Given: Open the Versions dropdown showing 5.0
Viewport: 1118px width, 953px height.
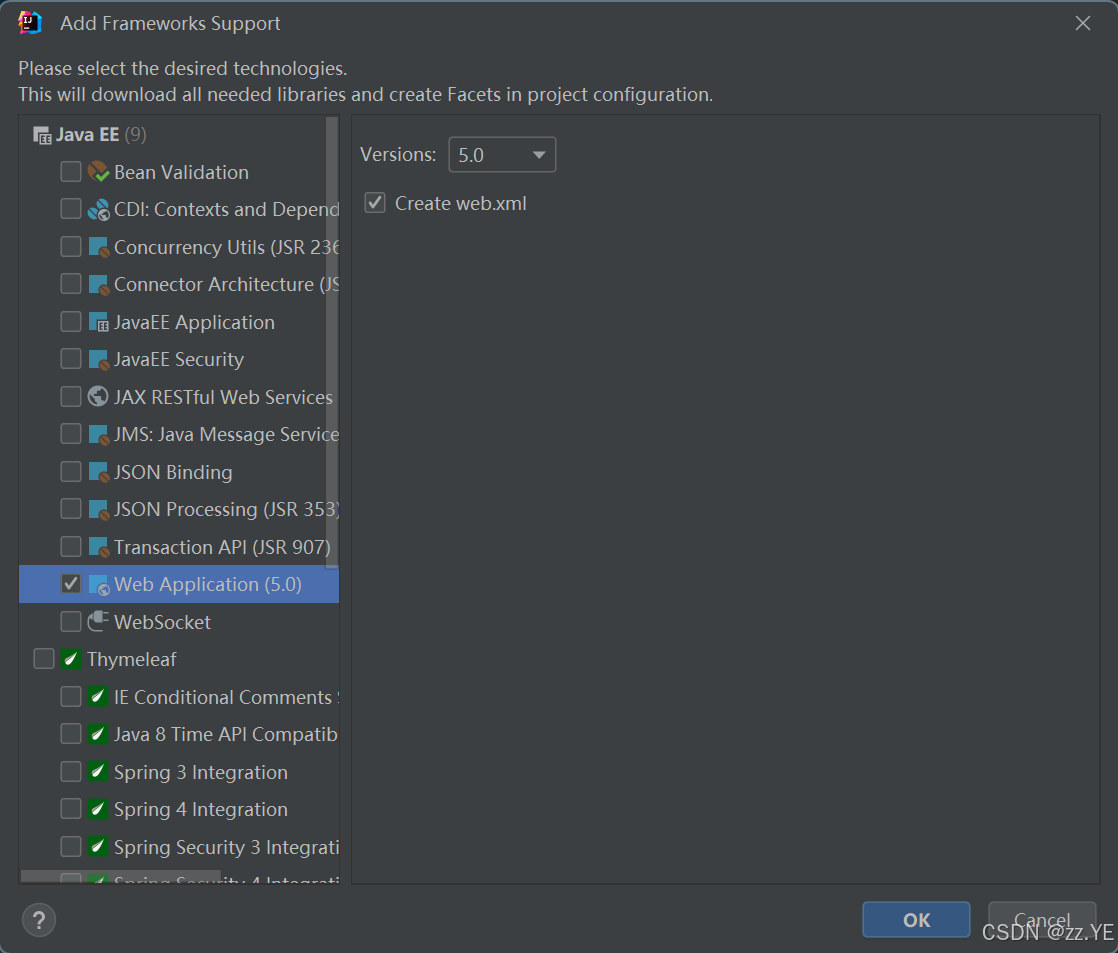Looking at the screenshot, I should (x=502, y=155).
